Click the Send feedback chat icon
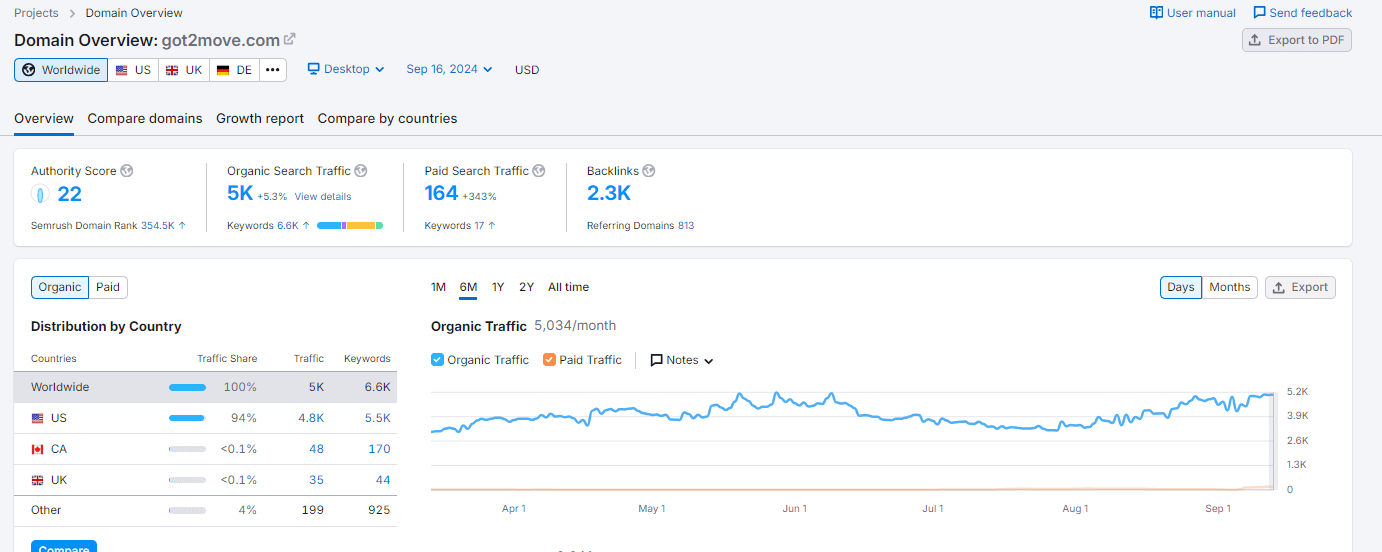 pos(1259,13)
